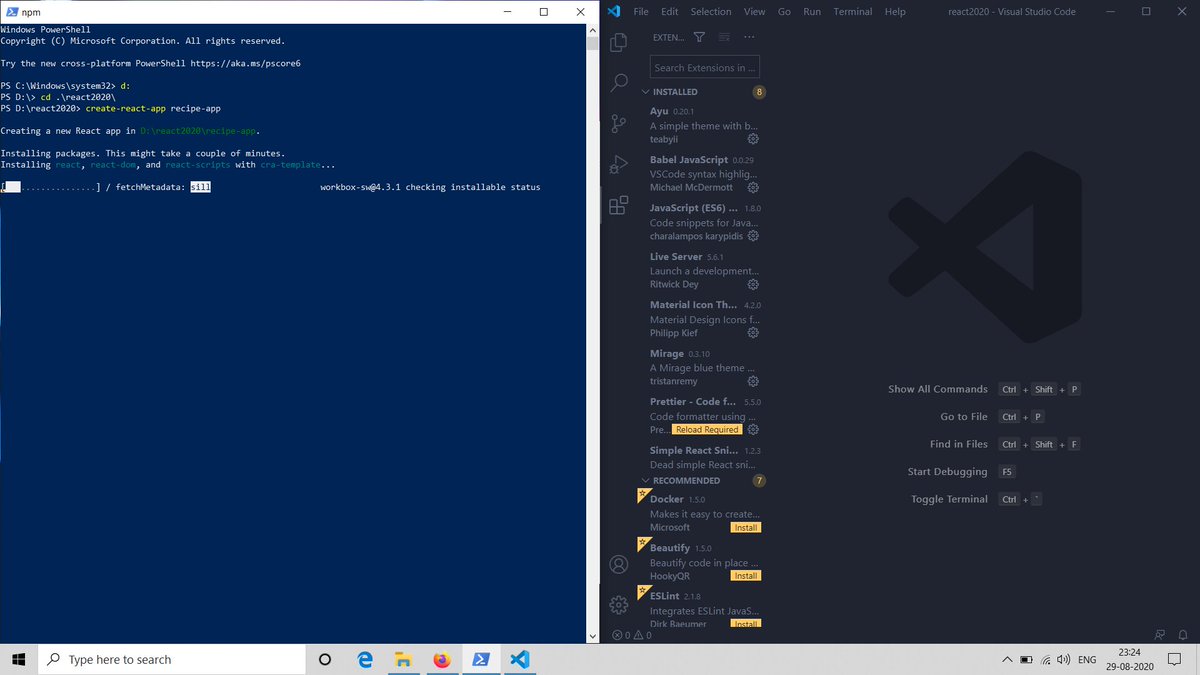Screen dimensions: 1200x675
Task: Select the Babel JavaScript extension entry
Action: (702, 174)
